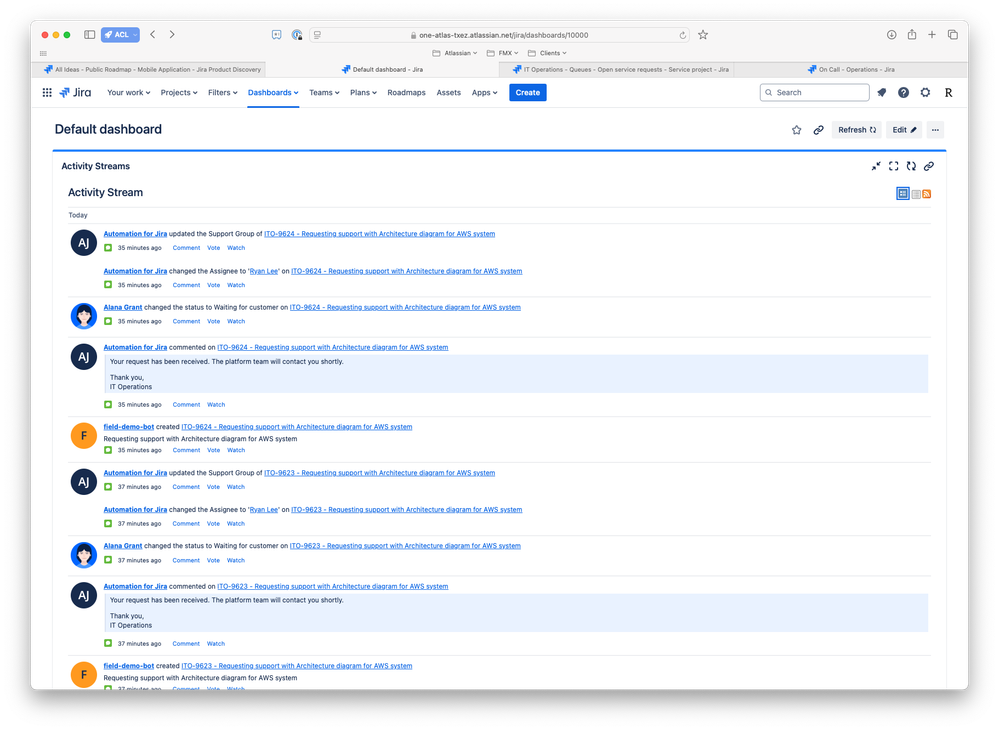
Task: Expand the Teams dropdown
Action: point(324,92)
